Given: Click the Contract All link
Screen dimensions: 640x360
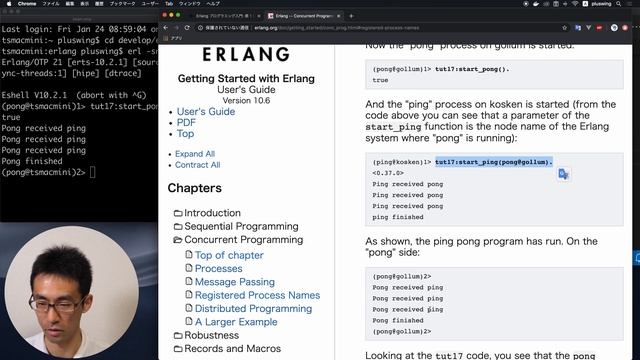Looking at the screenshot, I should coord(198,165).
